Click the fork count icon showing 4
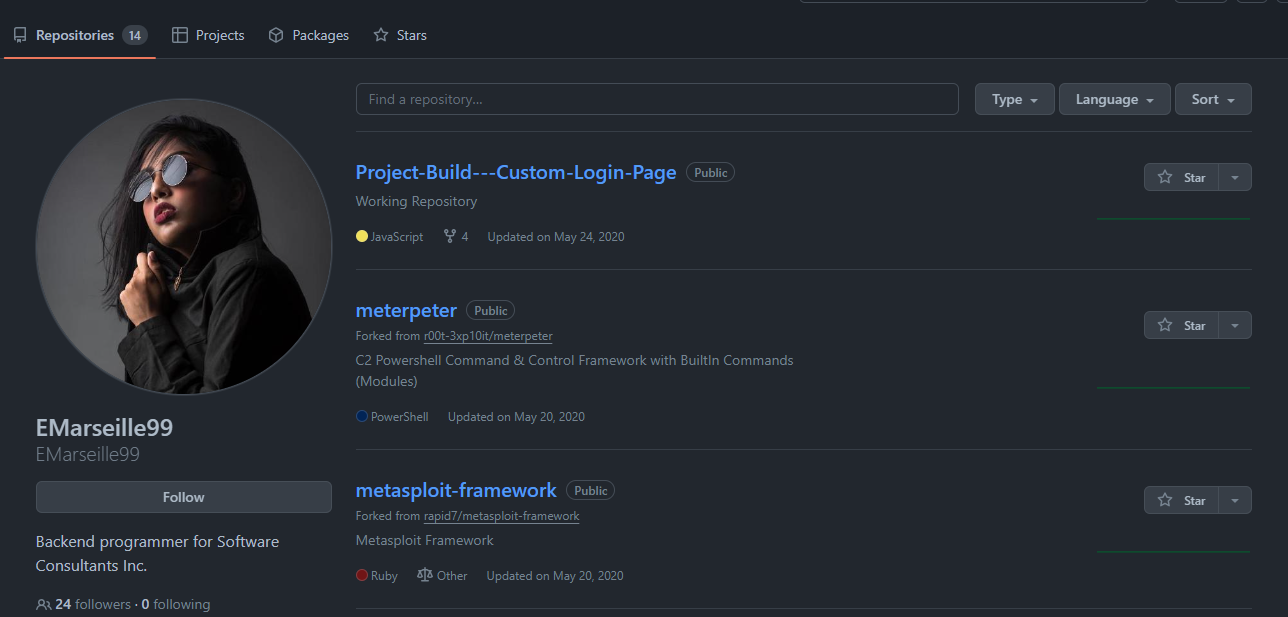Viewport: 1288px width, 617px height. (450, 237)
